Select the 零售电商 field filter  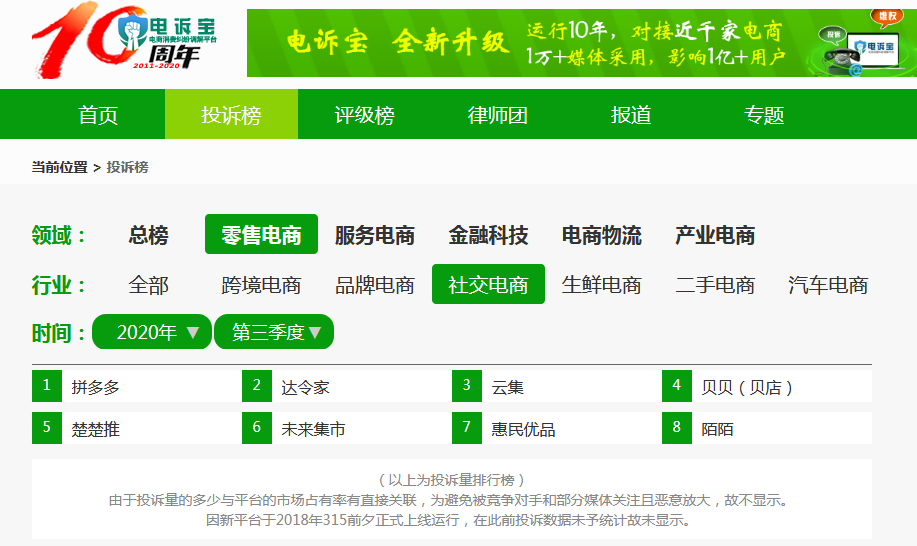pos(261,234)
